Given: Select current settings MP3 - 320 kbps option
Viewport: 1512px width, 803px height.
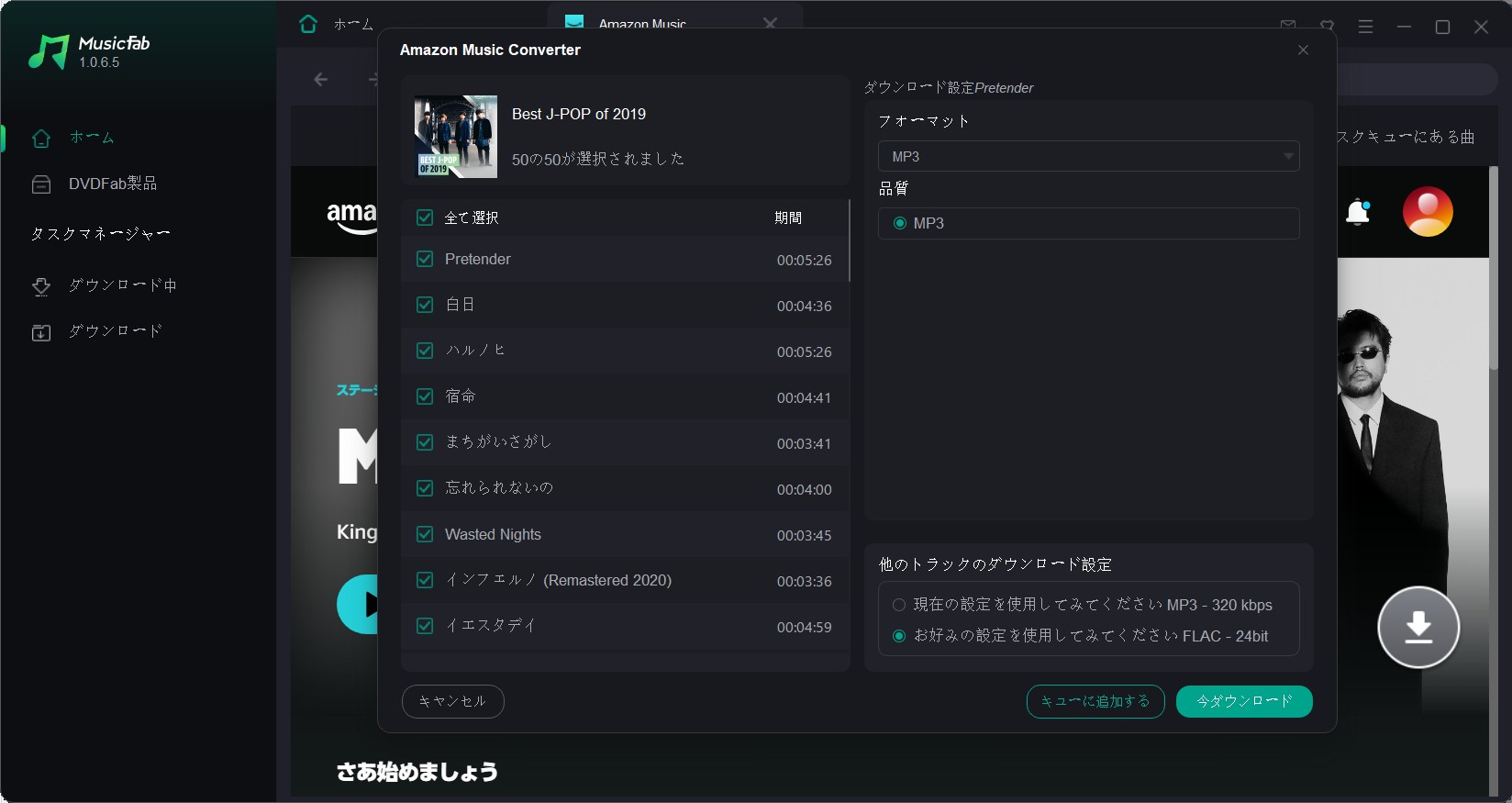Looking at the screenshot, I should point(899,605).
